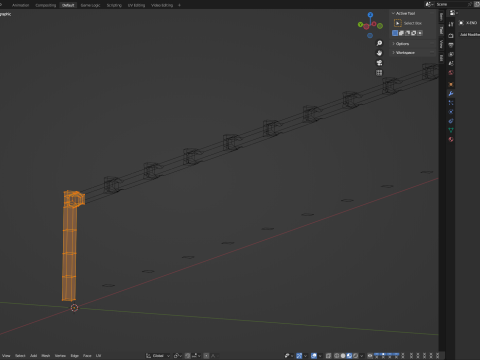Switch to the Game Logic workspace tab
Image resolution: width=480 pixels, height=360 pixels.
point(90,5)
